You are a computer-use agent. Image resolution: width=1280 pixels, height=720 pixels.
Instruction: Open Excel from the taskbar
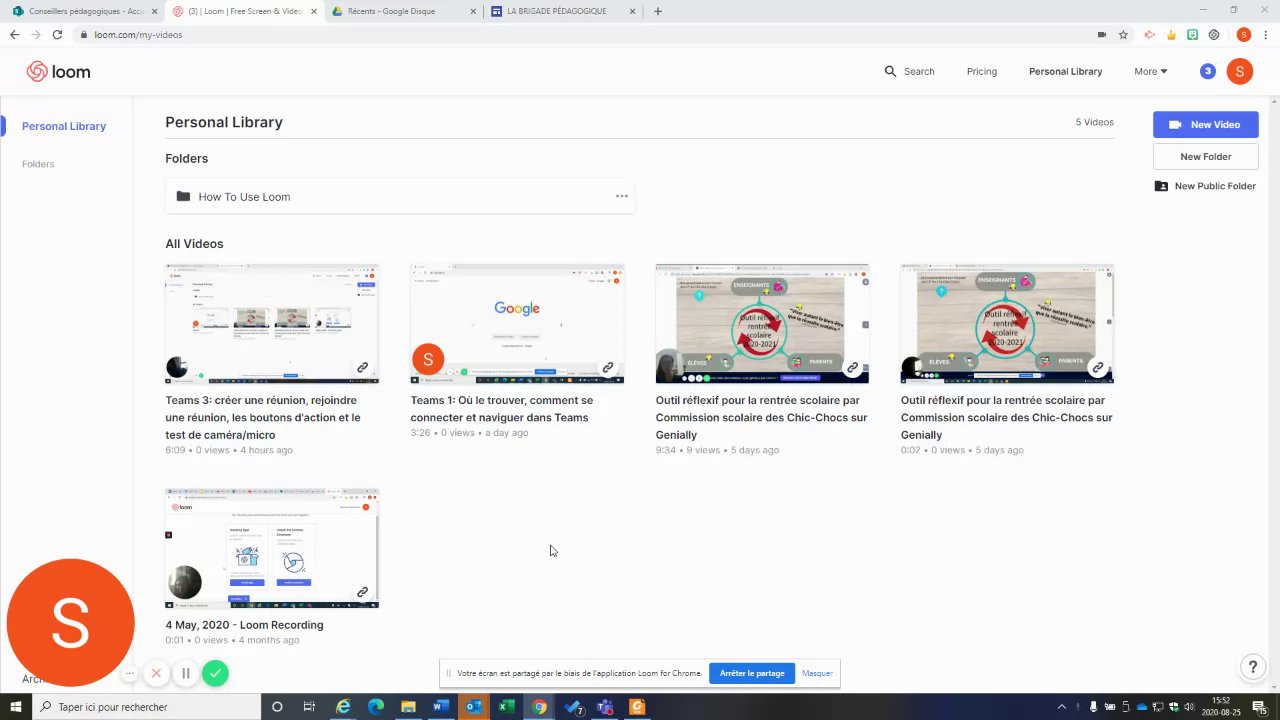[x=506, y=707]
